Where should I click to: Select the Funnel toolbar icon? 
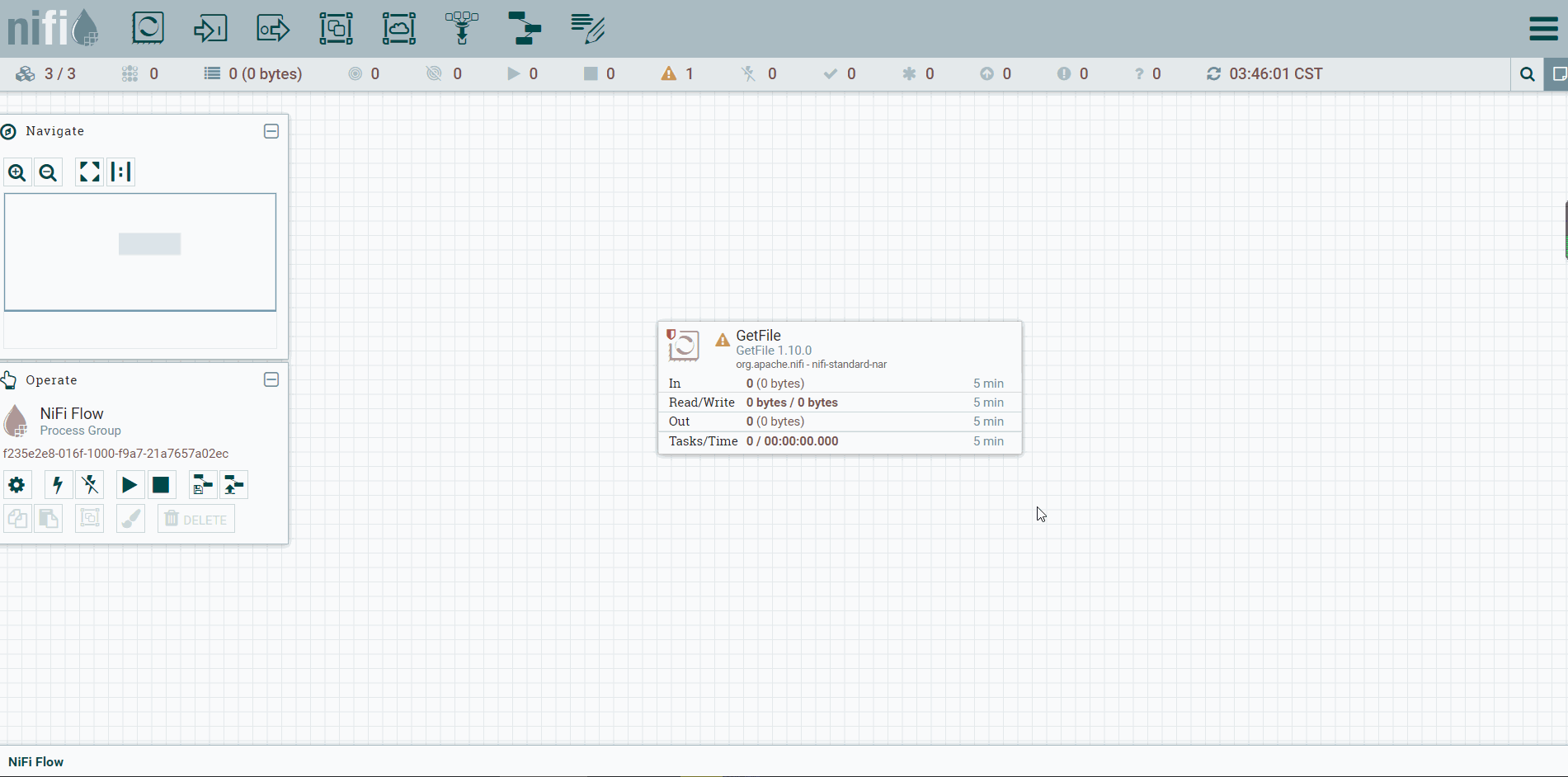pyautogui.click(x=462, y=28)
